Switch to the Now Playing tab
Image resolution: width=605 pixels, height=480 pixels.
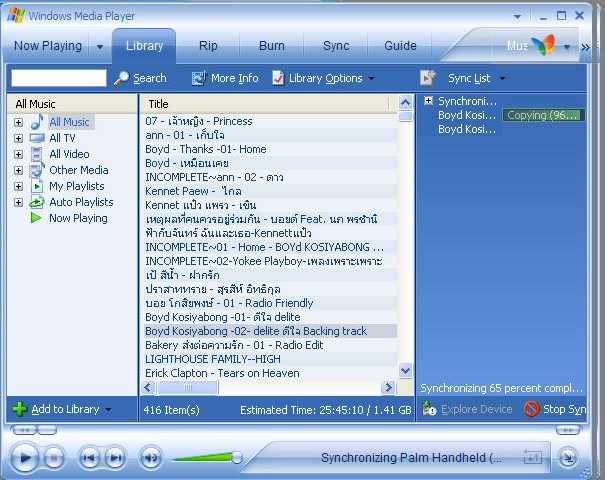pos(48,46)
